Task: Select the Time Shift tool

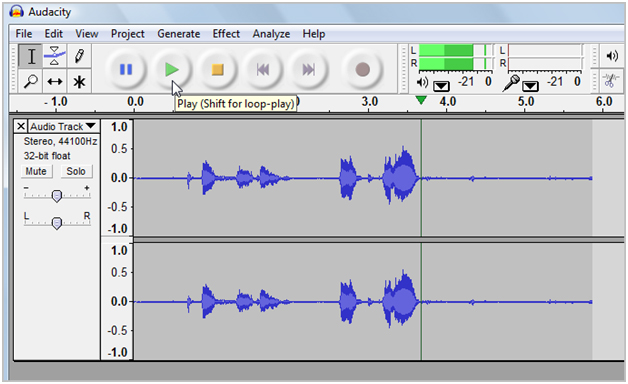Action: point(55,81)
